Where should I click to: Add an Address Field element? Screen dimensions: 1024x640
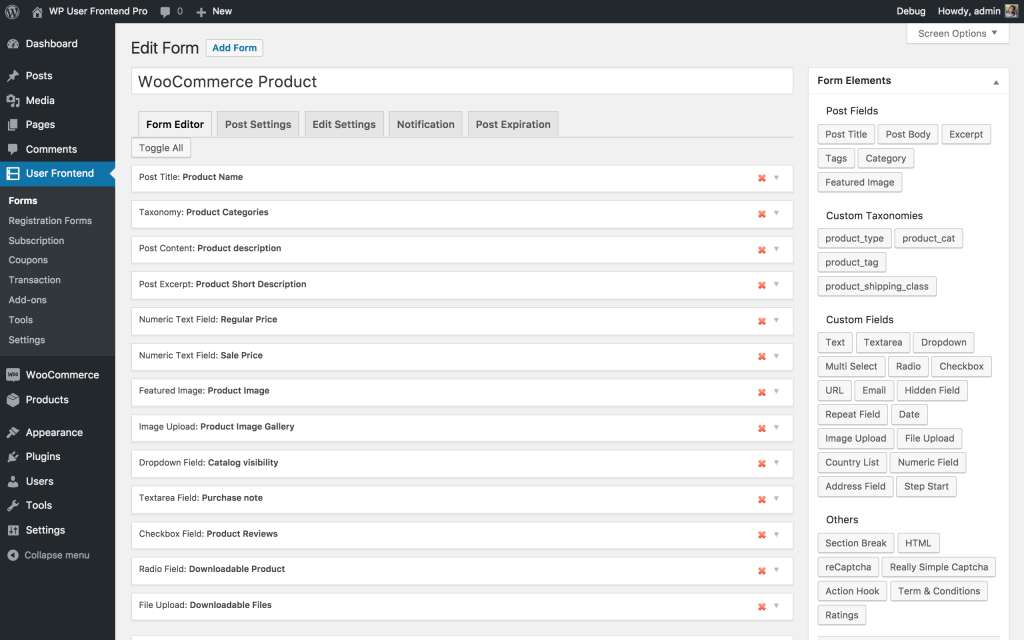(856, 487)
